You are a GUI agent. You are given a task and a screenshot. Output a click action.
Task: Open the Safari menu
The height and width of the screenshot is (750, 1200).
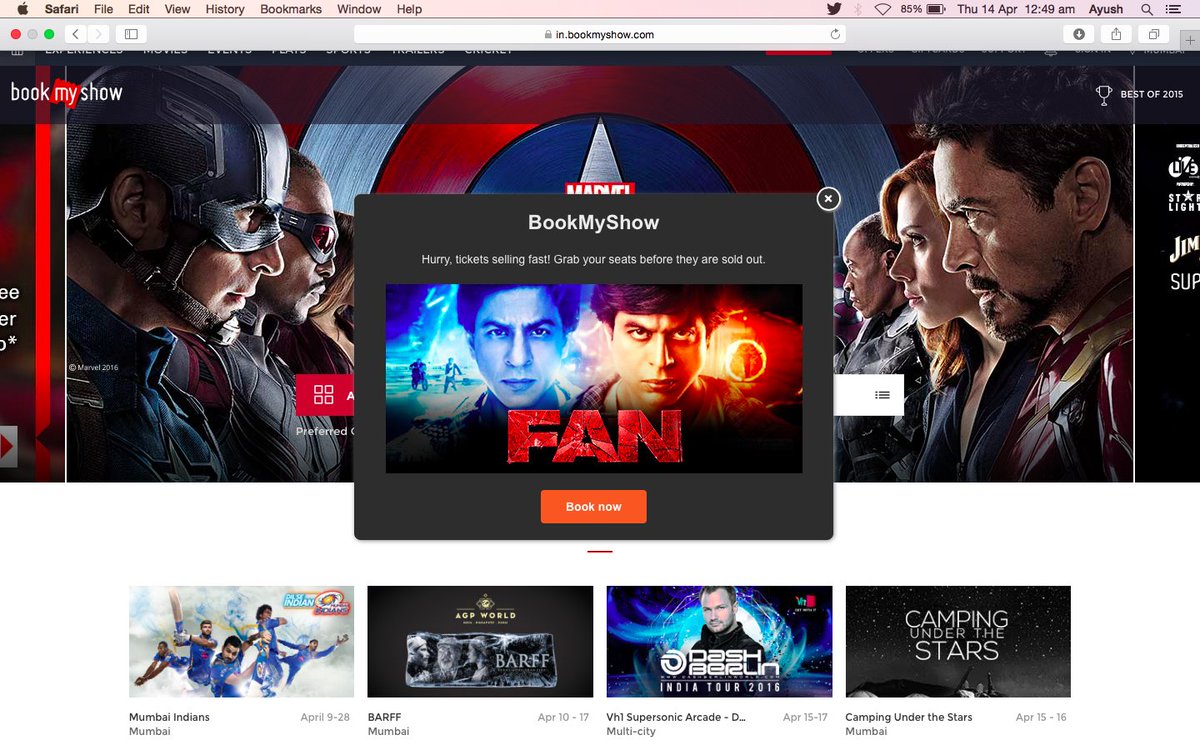(62, 9)
